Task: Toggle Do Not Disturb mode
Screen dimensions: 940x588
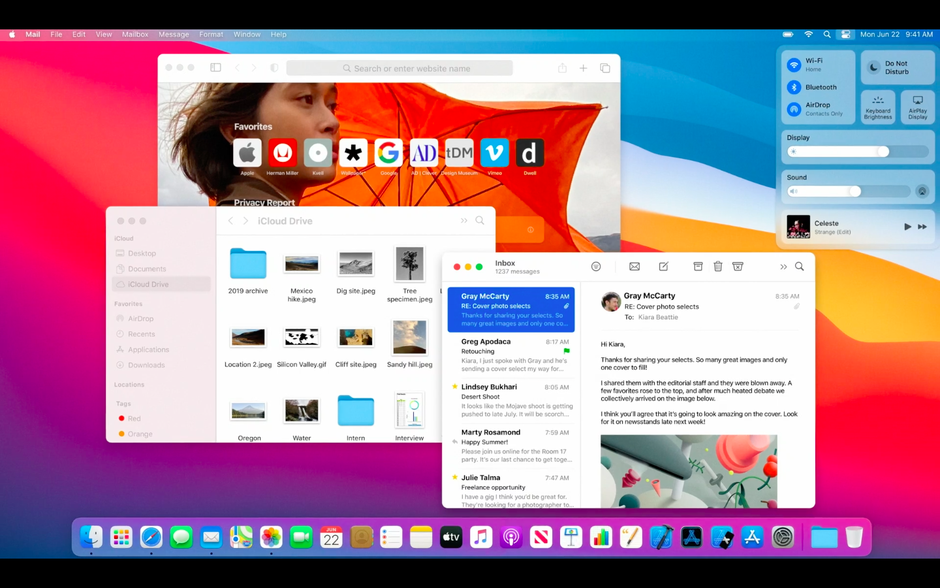Action: click(x=899, y=66)
